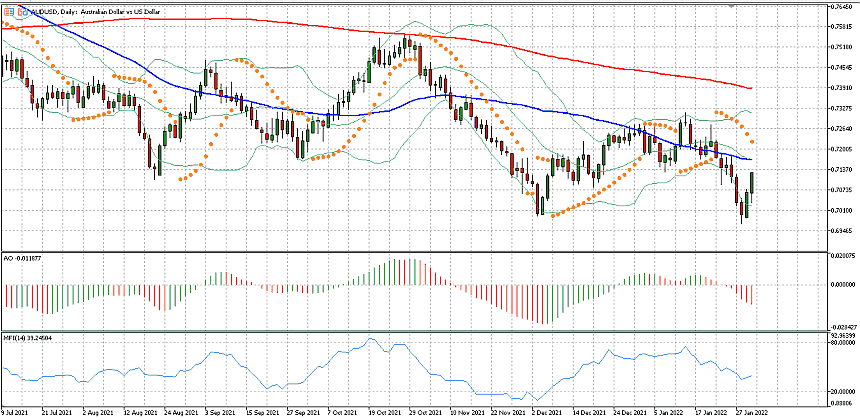Click the 0.70100 price scale label
860x420 pixels.
[x=841, y=211]
